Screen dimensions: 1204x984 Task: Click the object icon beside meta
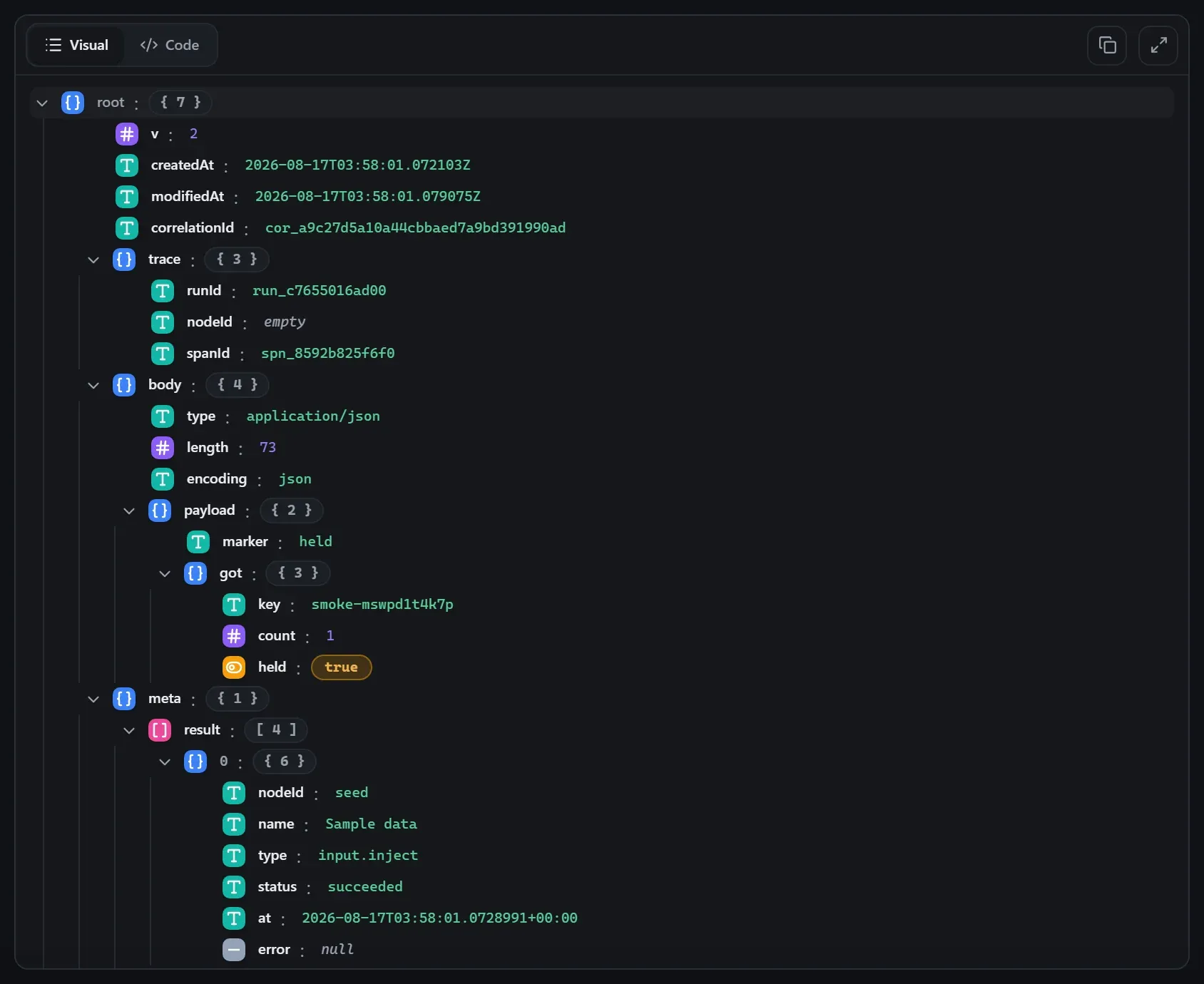tap(124, 699)
